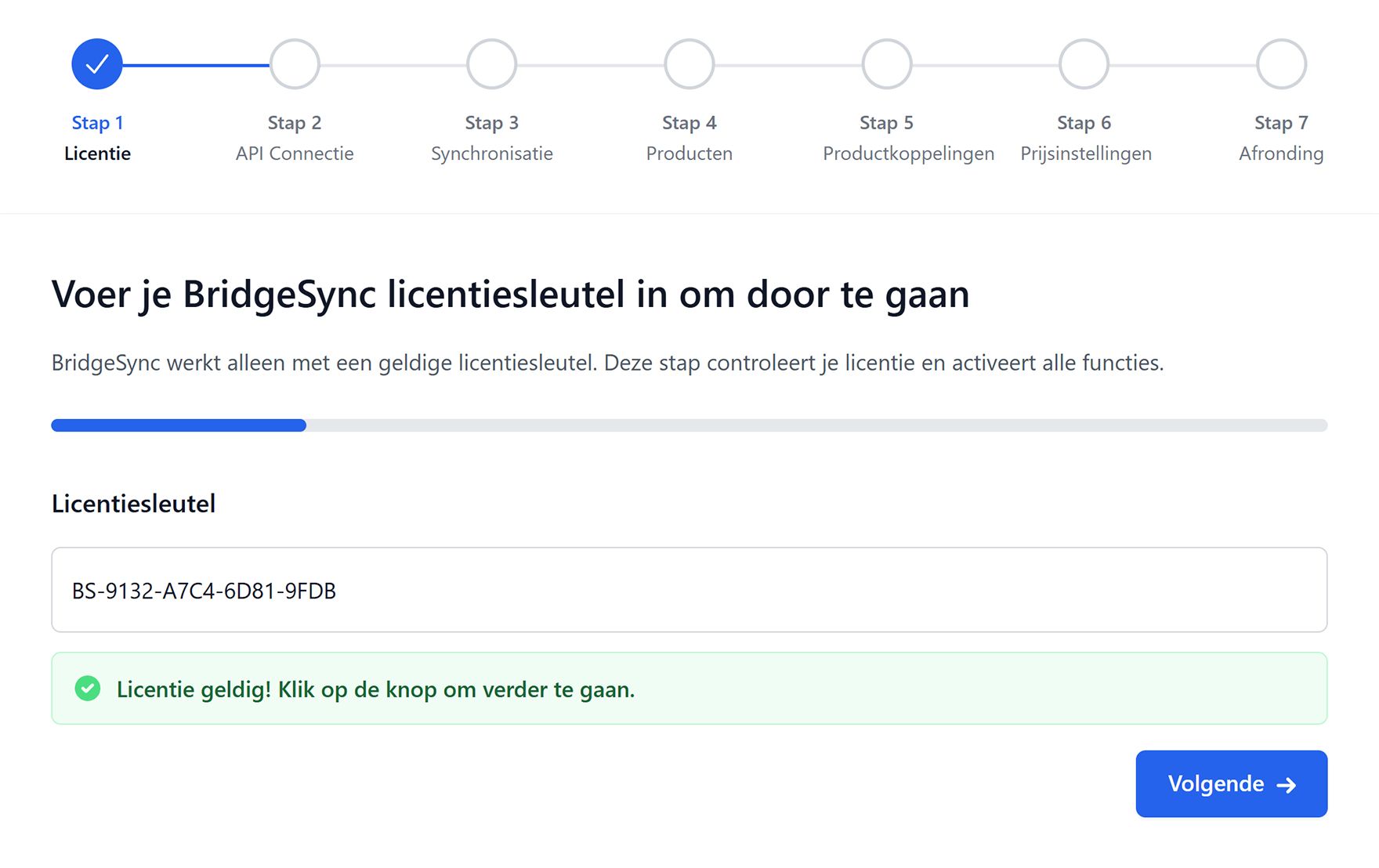This screenshot has width=1379, height=868.
Task: Go to the Productkoppelingen step
Action: click(909, 154)
